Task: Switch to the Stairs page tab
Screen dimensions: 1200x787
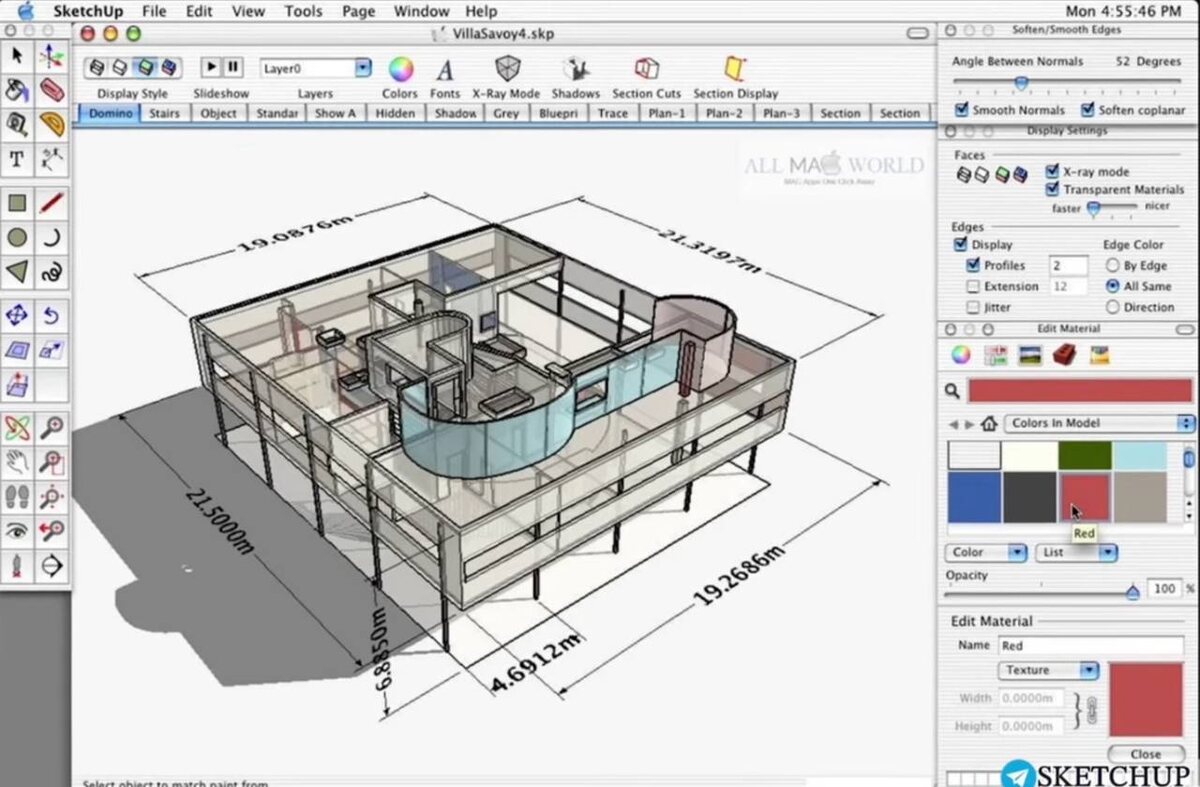Action: pos(164,113)
